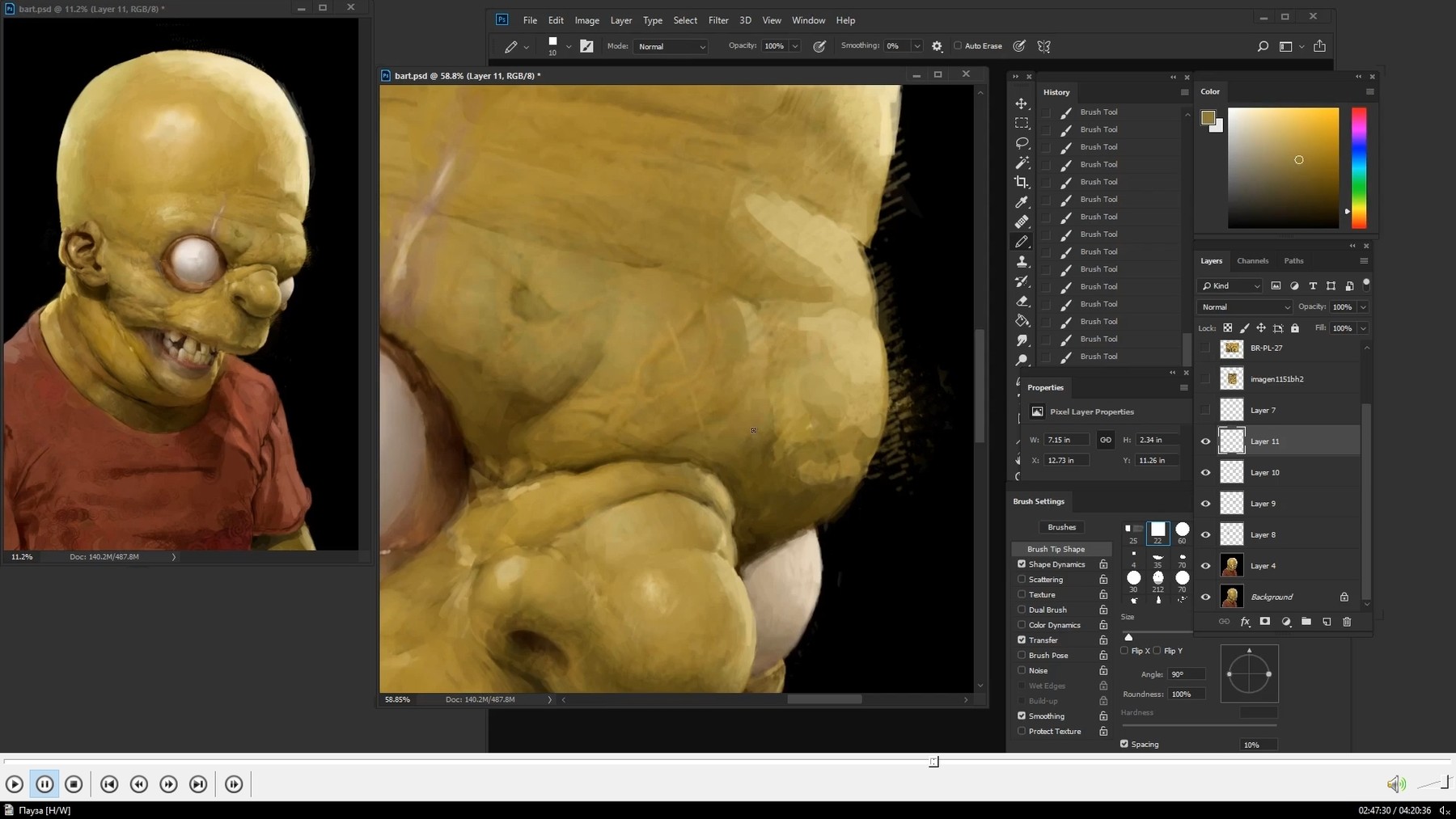Viewport: 1456px width, 819px height.
Task: Lock transparent pixels icon
Action: pos(1227,328)
